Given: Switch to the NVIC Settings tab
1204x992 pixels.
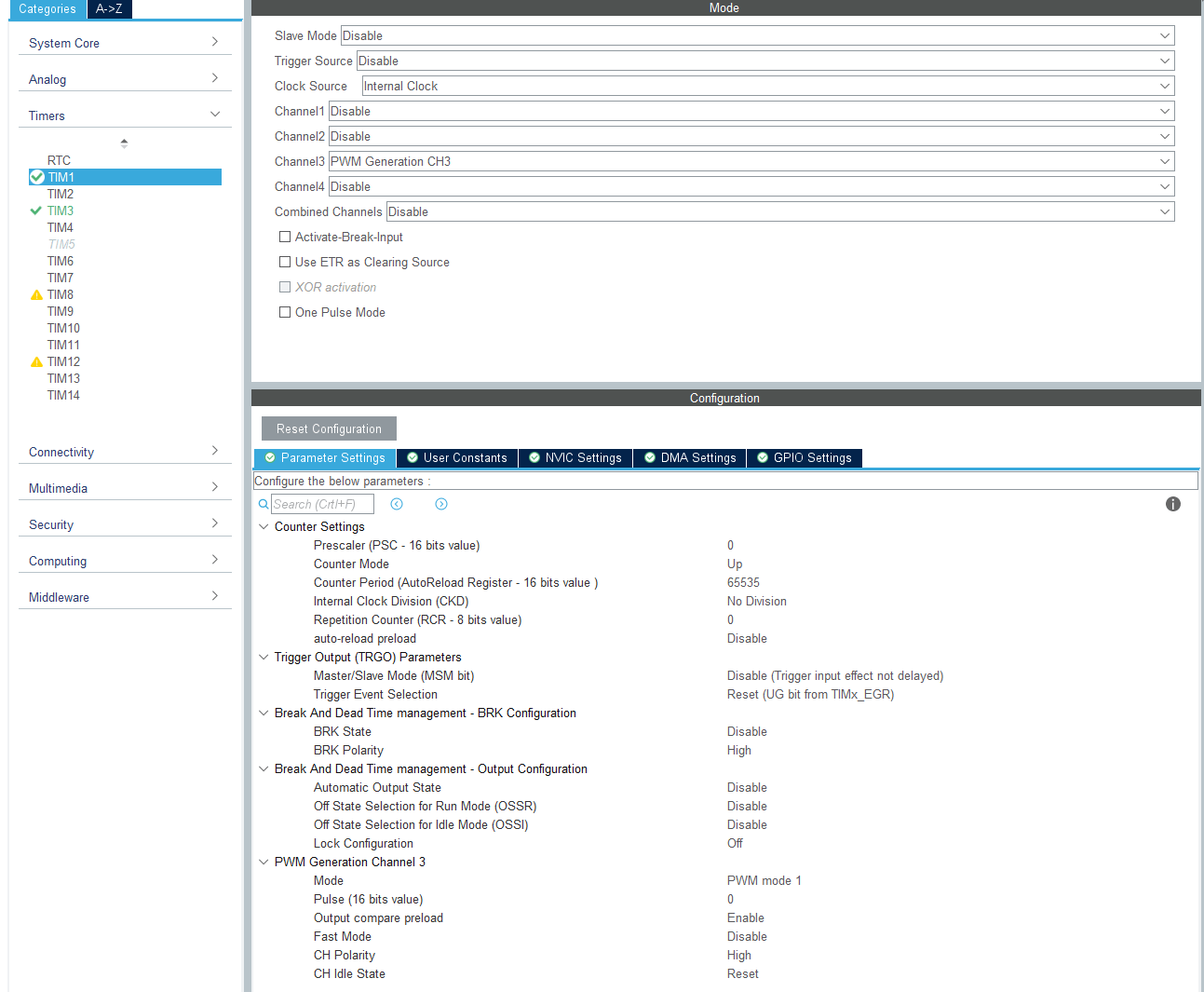Looking at the screenshot, I should (x=575, y=458).
